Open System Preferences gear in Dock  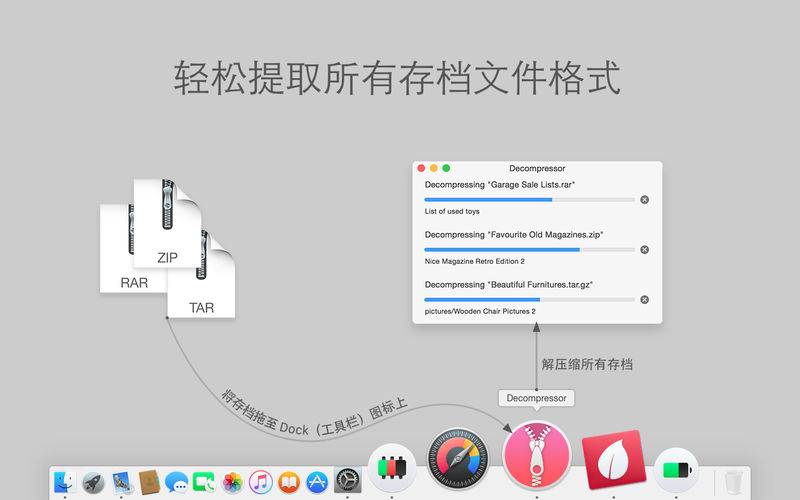[347, 481]
